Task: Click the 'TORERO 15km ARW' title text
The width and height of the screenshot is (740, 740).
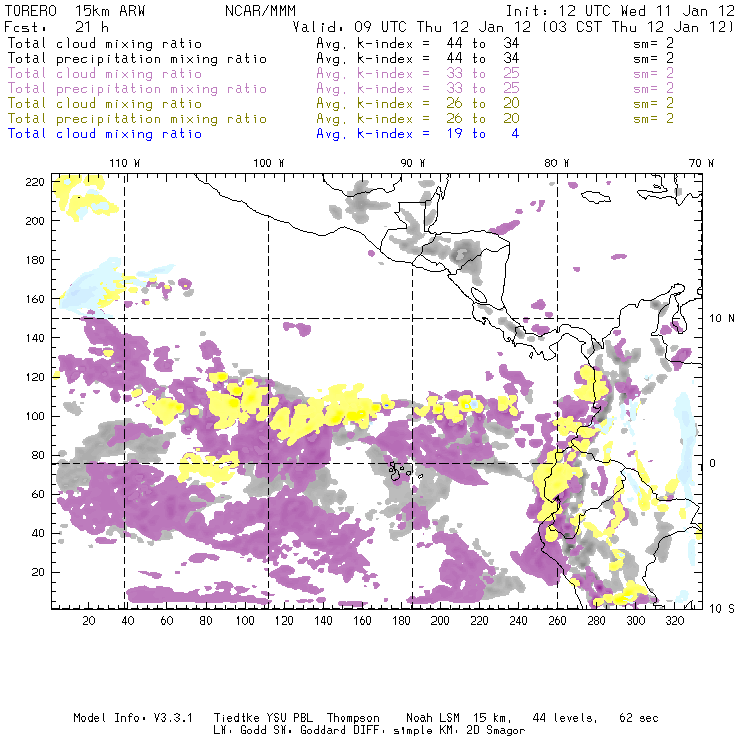Action: [x=75, y=11]
